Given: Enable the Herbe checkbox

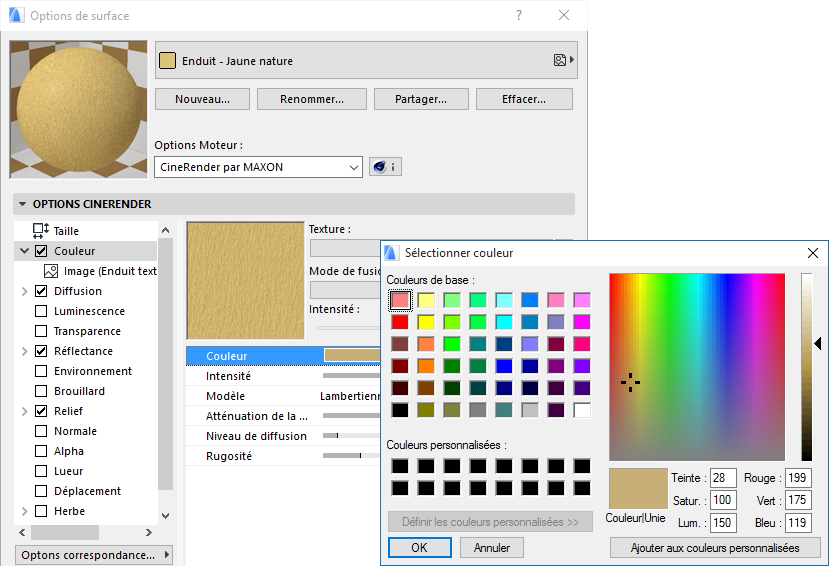Looking at the screenshot, I should point(41,511).
